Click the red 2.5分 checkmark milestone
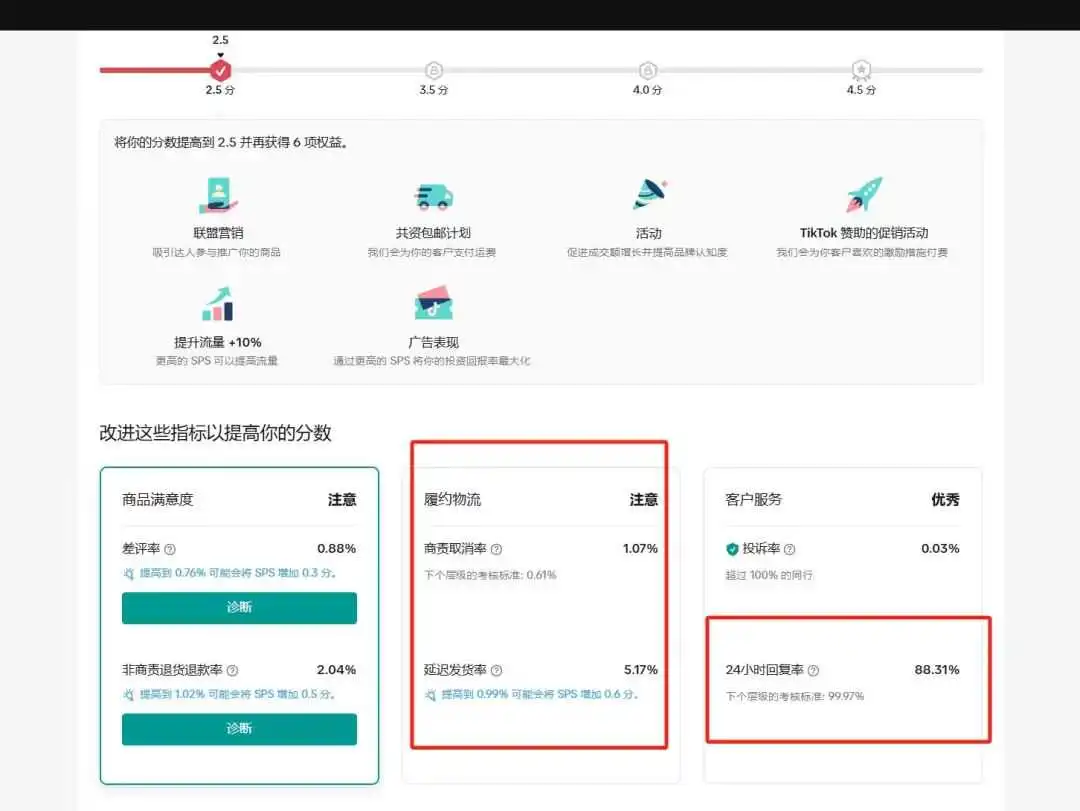This screenshot has height=811, width=1080. pyautogui.click(x=220, y=70)
